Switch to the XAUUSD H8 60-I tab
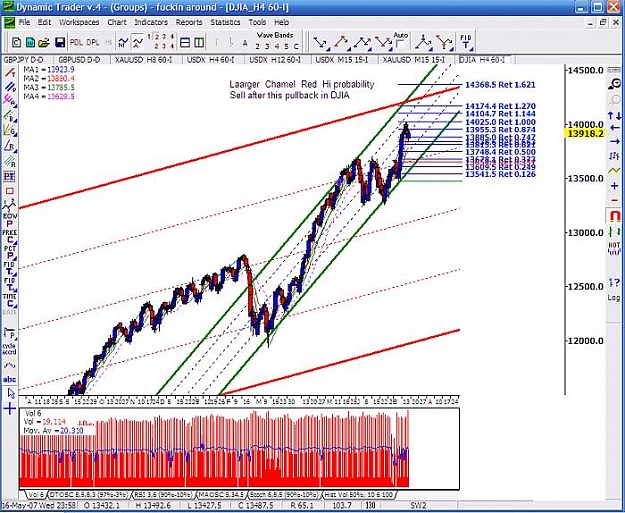 [143, 60]
